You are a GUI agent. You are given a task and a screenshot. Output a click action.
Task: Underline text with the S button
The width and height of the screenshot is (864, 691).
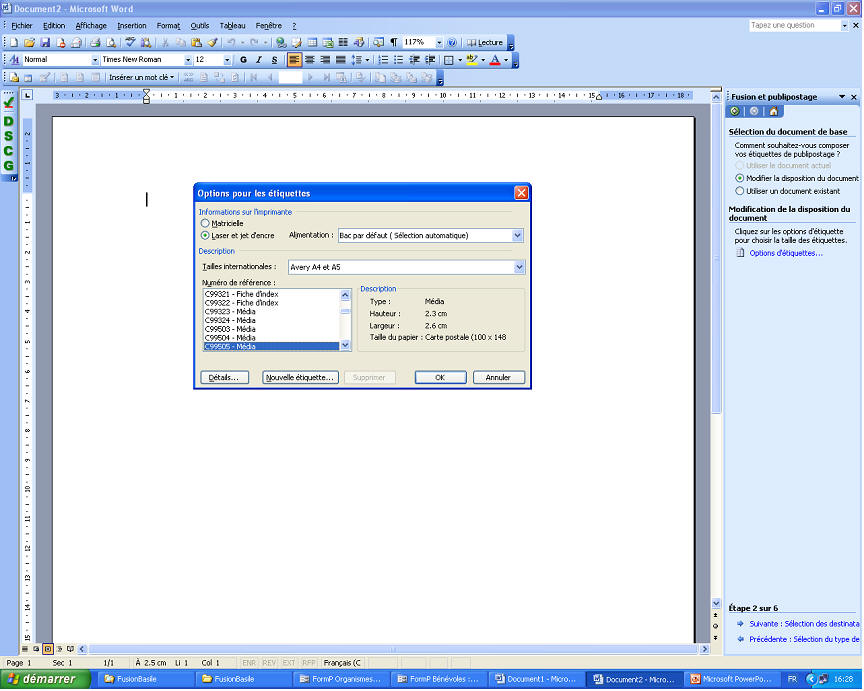pos(274,60)
